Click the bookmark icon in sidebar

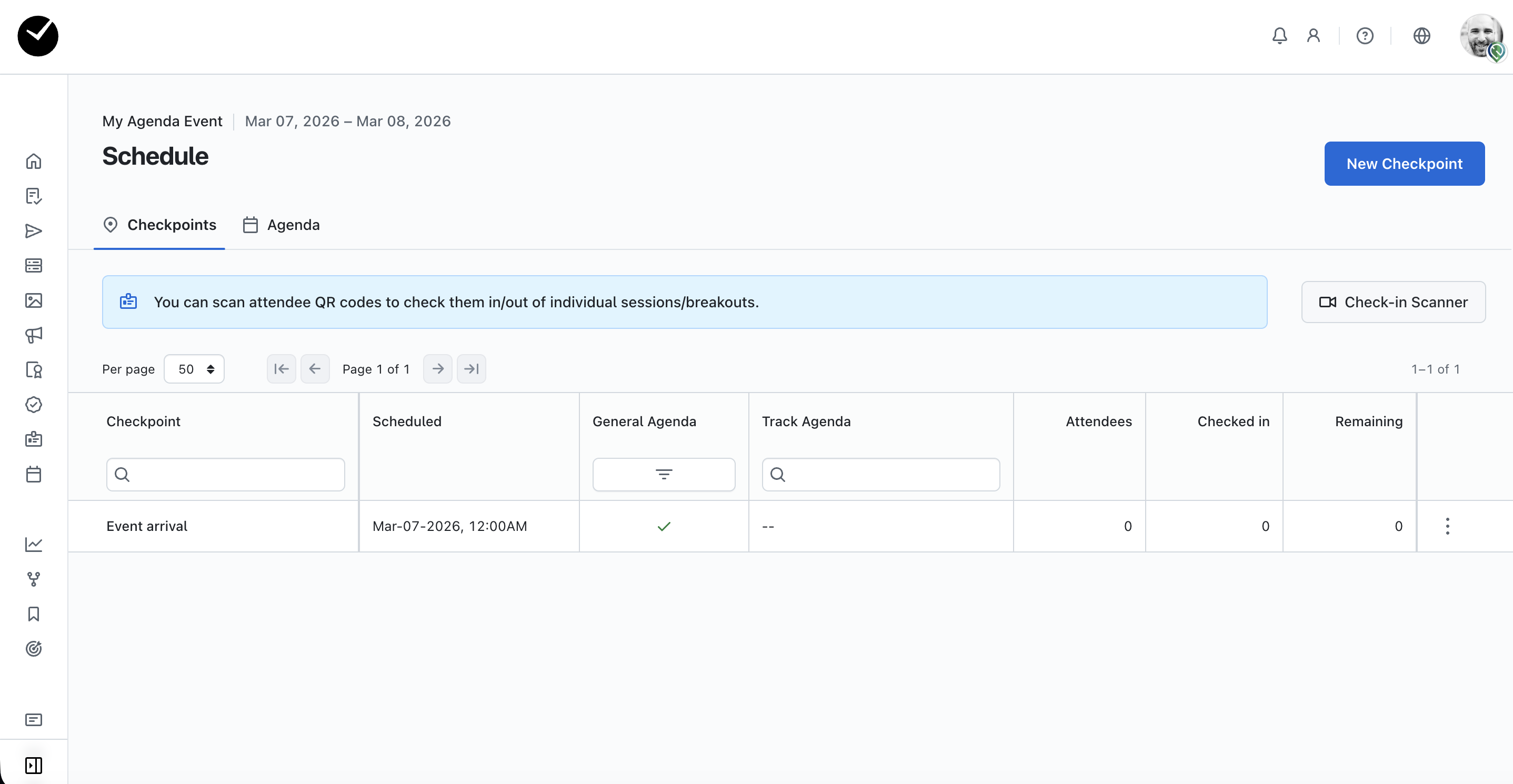pyautogui.click(x=34, y=614)
